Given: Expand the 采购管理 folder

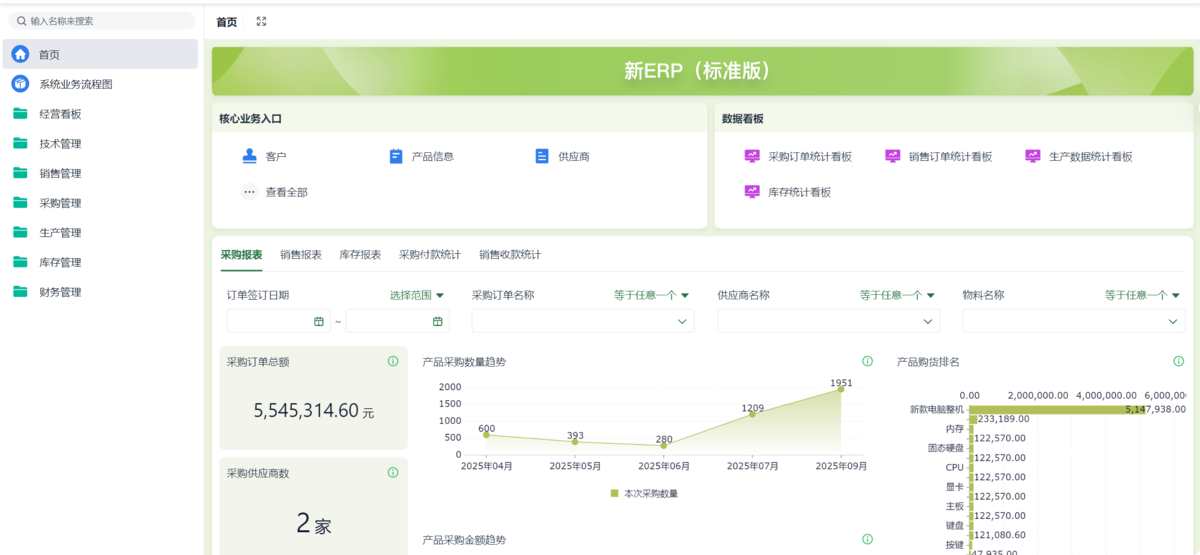Looking at the screenshot, I should coord(60,203).
